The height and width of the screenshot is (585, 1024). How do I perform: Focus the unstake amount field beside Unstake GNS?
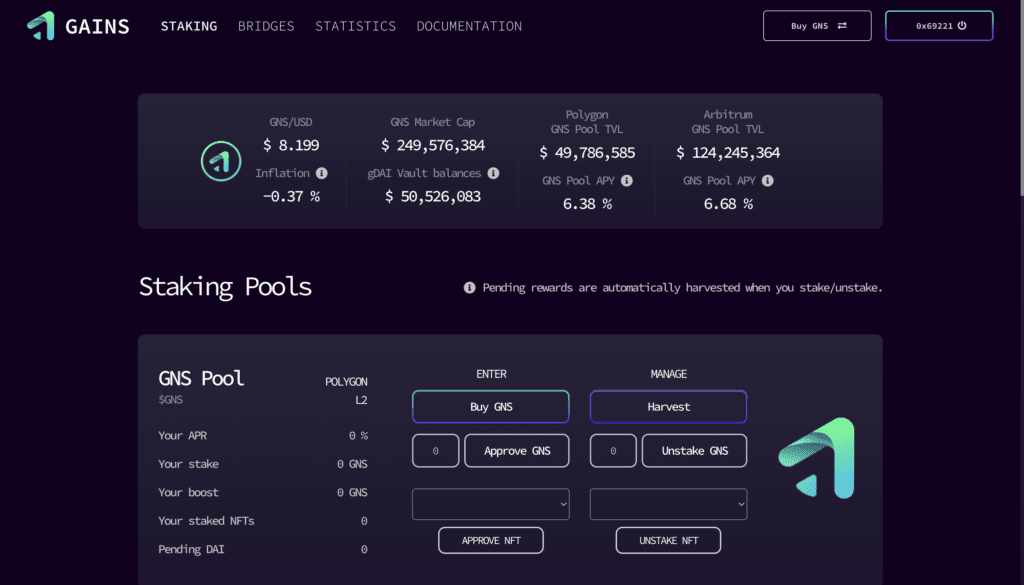click(613, 451)
